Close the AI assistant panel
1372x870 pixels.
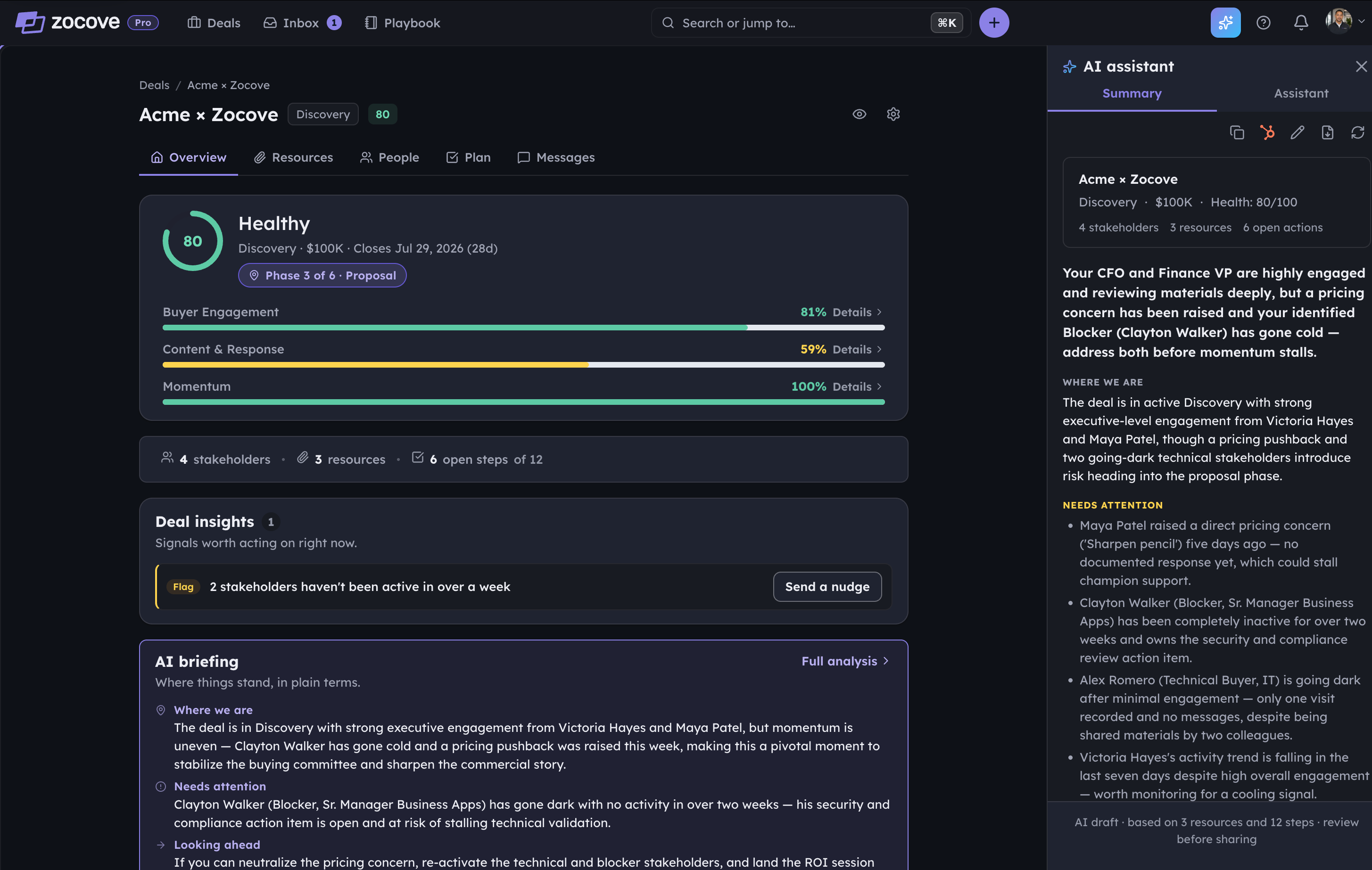coord(1361,66)
